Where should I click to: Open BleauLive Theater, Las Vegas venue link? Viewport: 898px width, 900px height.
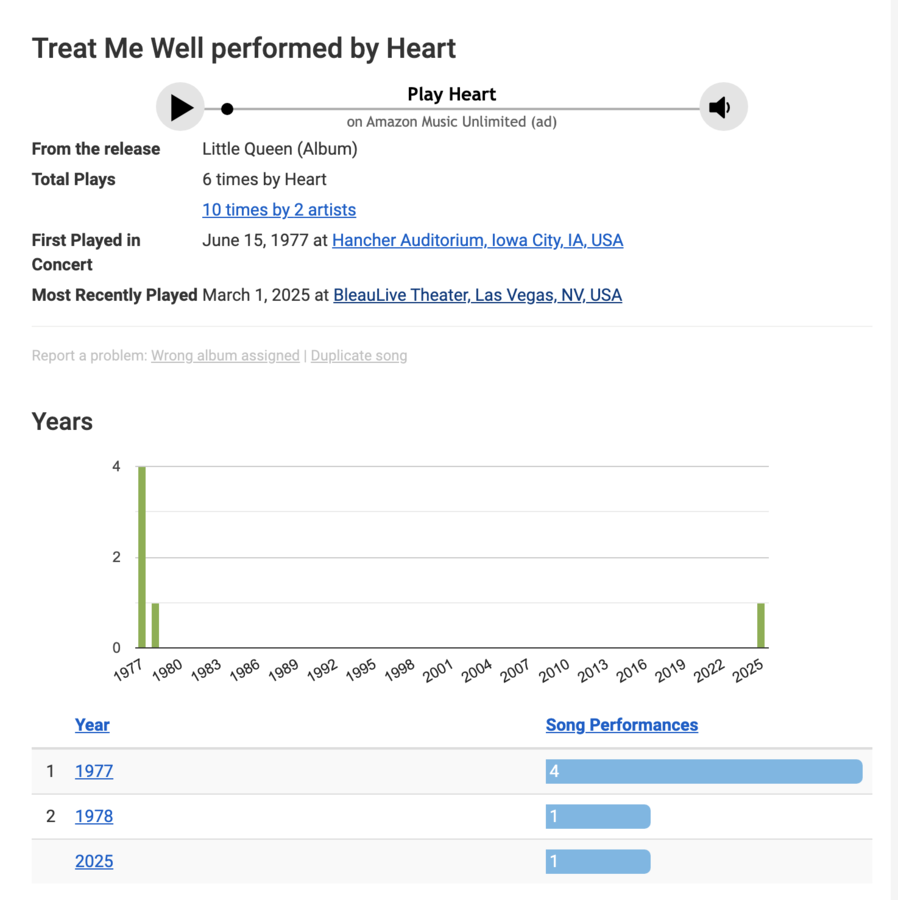pos(477,295)
